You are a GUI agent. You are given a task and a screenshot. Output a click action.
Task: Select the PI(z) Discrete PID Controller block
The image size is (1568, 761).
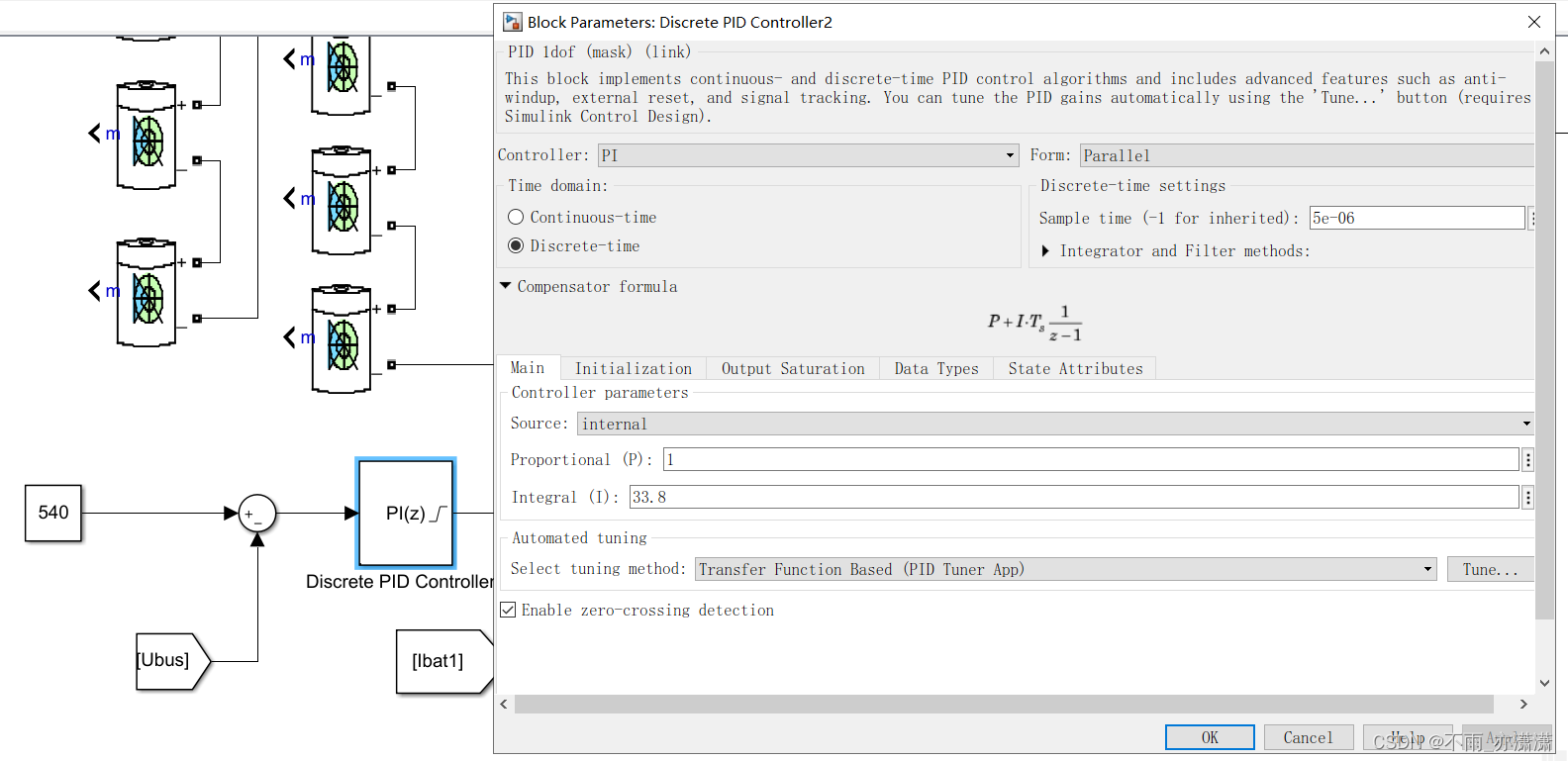coord(406,513)
